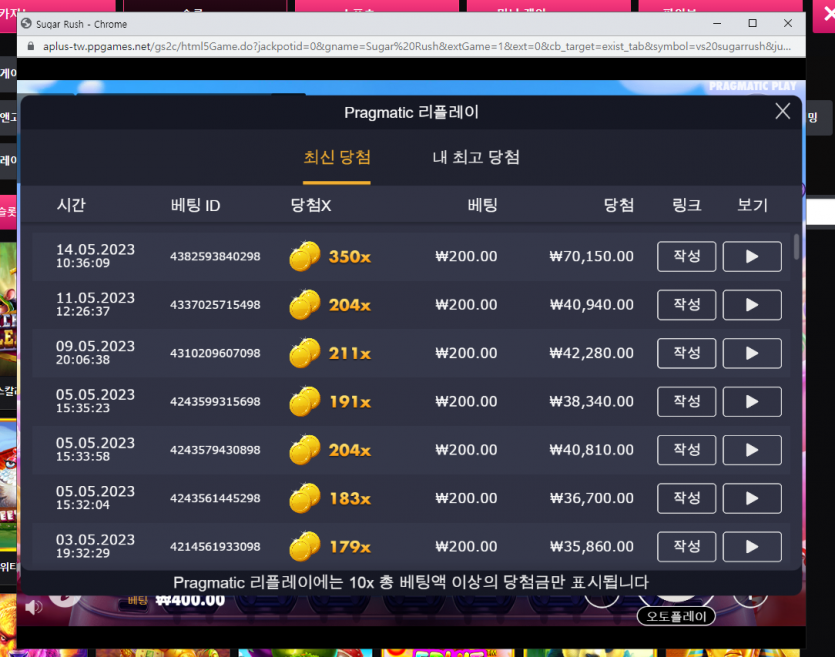Click the 시간 column header
Screen dimensions: 835x657
point(71,205)
